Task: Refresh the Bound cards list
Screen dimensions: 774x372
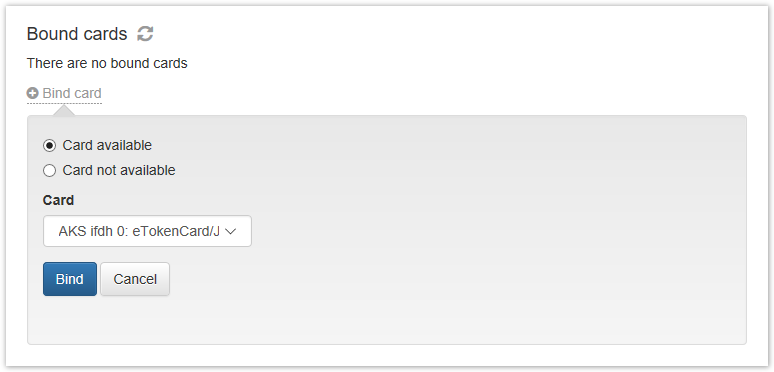Action: 145,34
